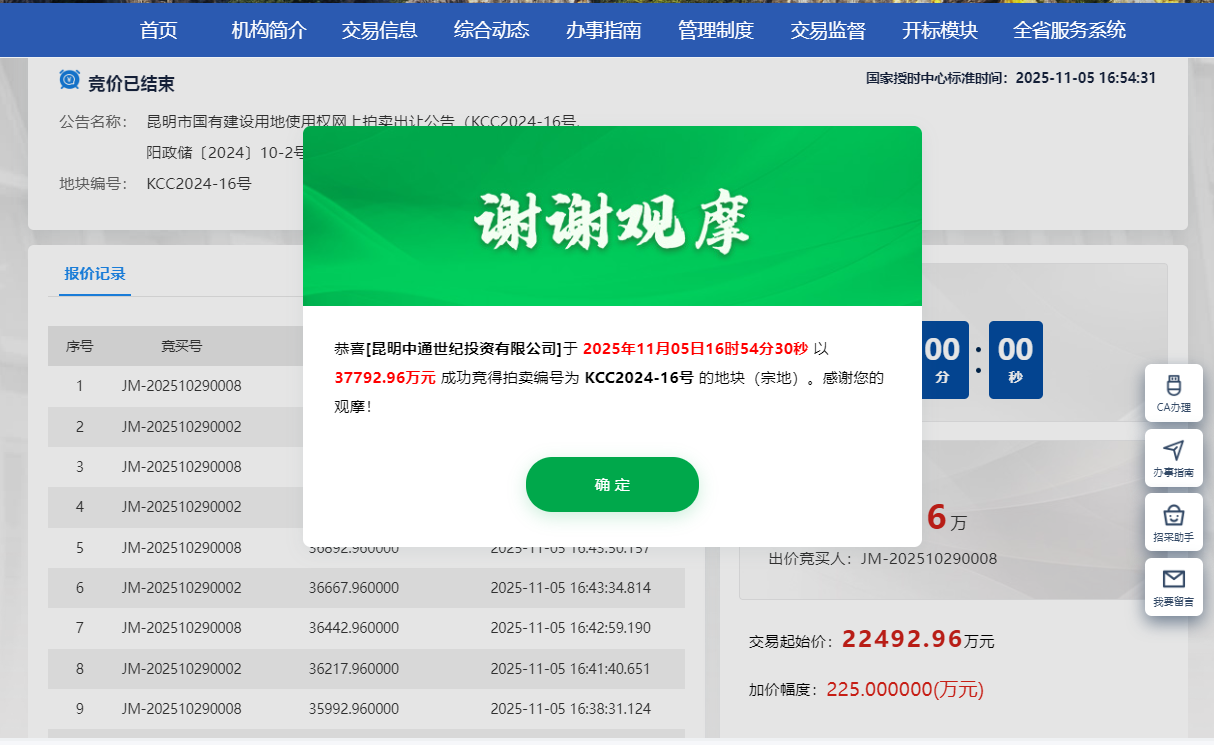Click the 谢谢观摩 banner image
The width and height of the screenshot is (1214, 745).
click(x=612, y=216)
